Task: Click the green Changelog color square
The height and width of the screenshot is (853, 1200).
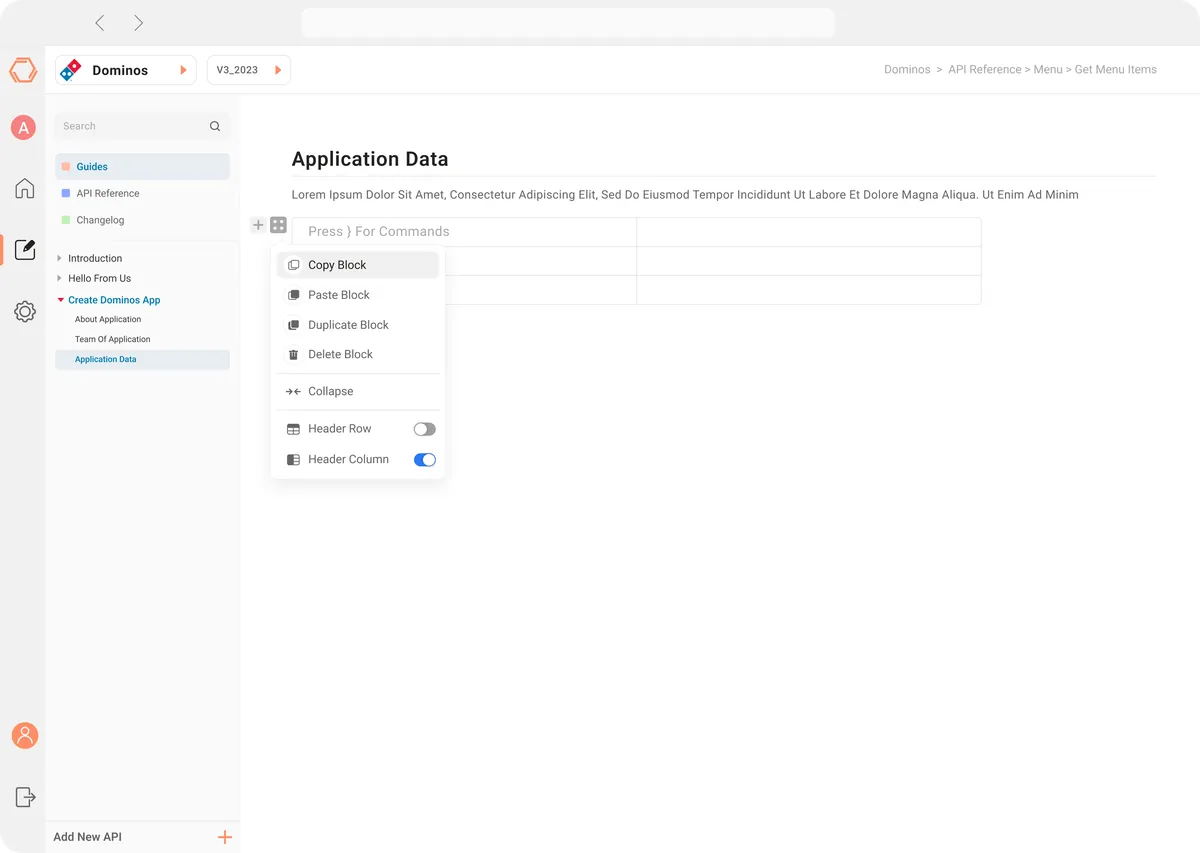Action: tap(66, 220)
